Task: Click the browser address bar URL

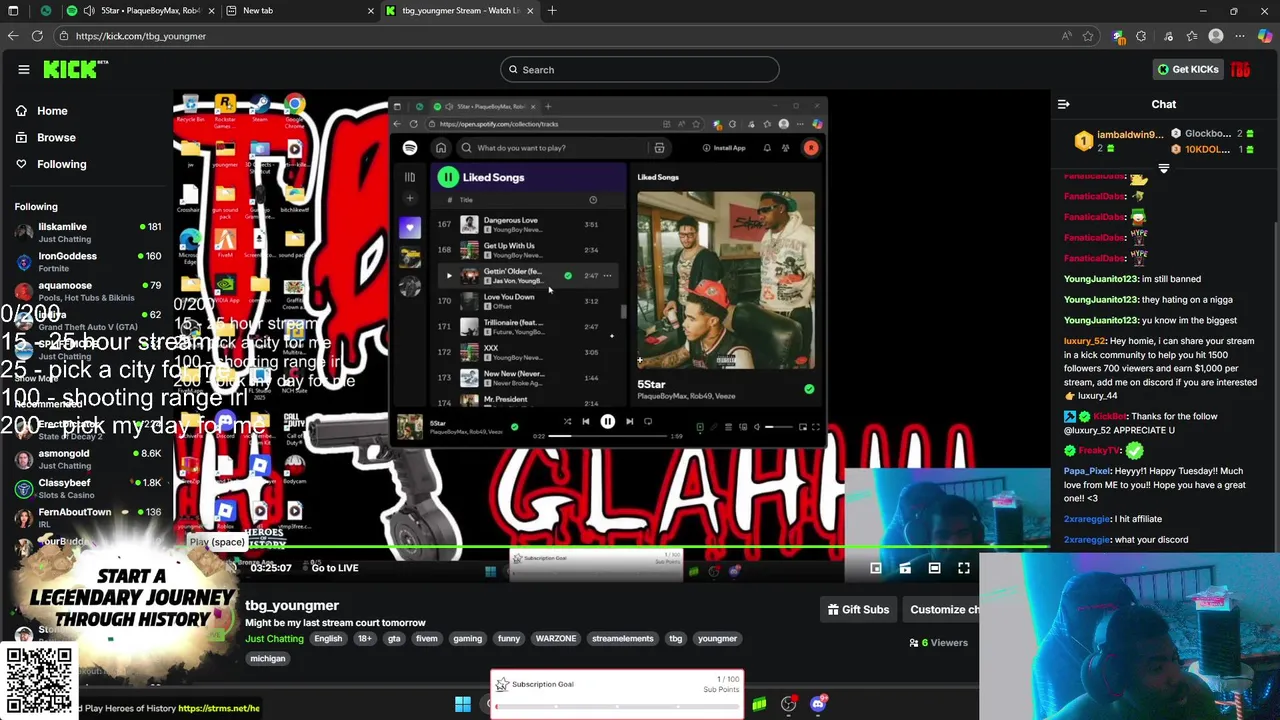Action: [140, 36]
